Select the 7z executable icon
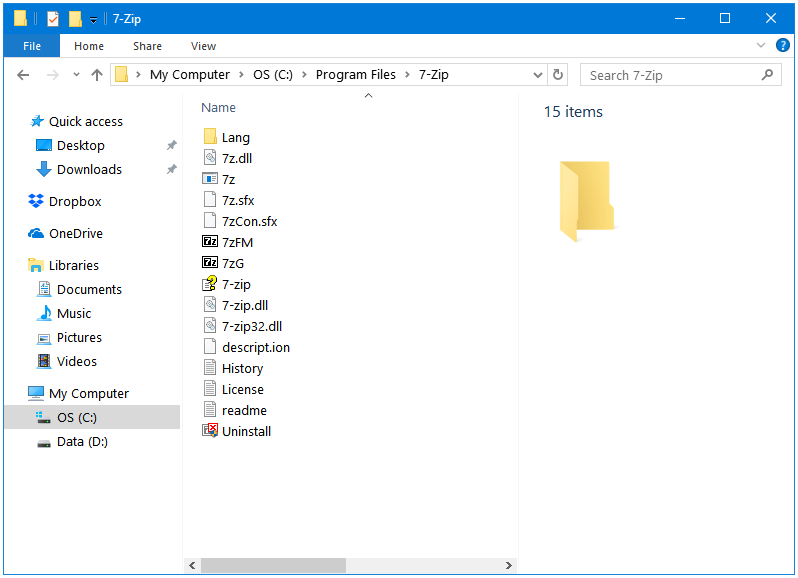This screenshot has height=578, width=798. pos(210,179)
